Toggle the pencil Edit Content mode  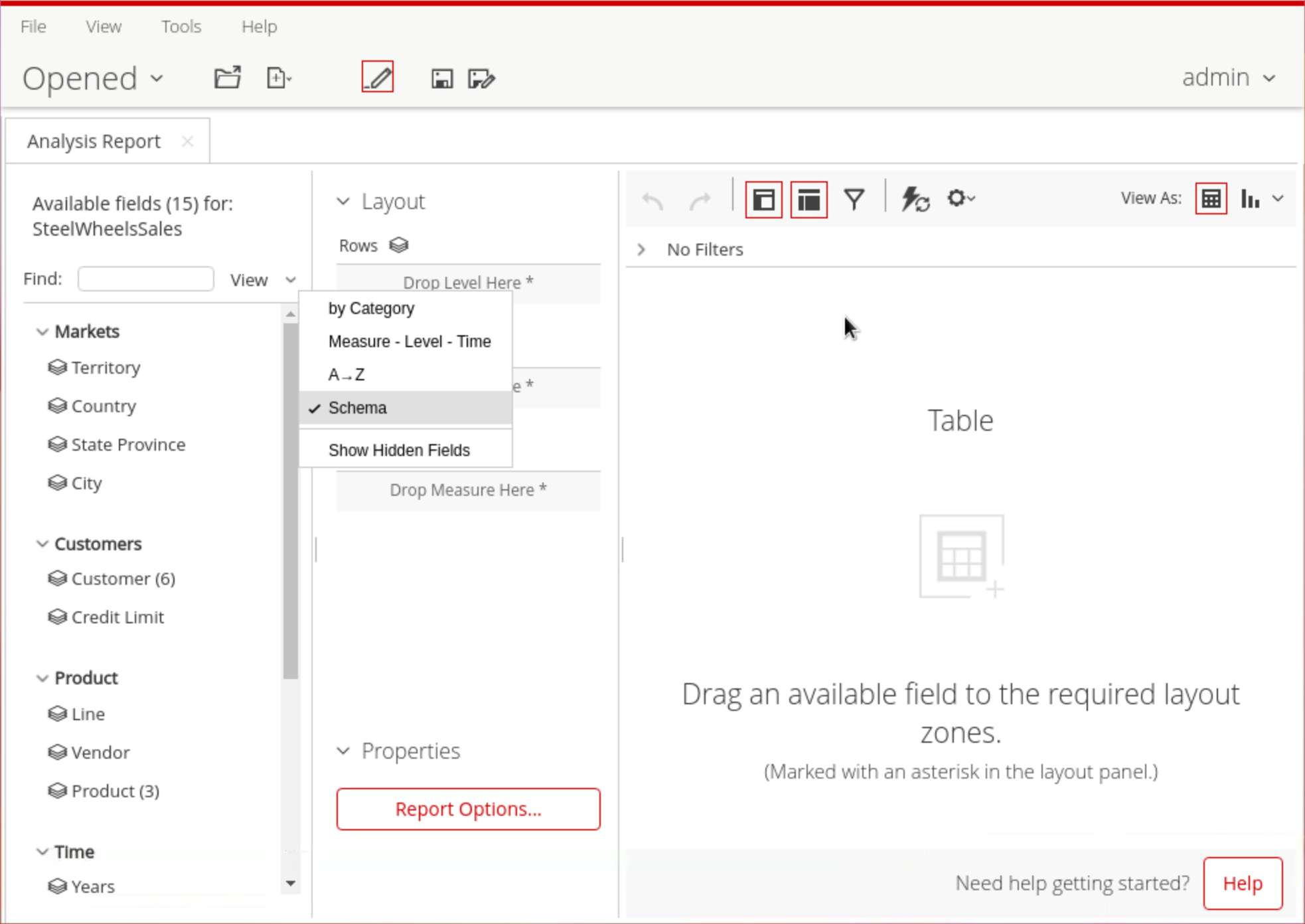(377, 77)
